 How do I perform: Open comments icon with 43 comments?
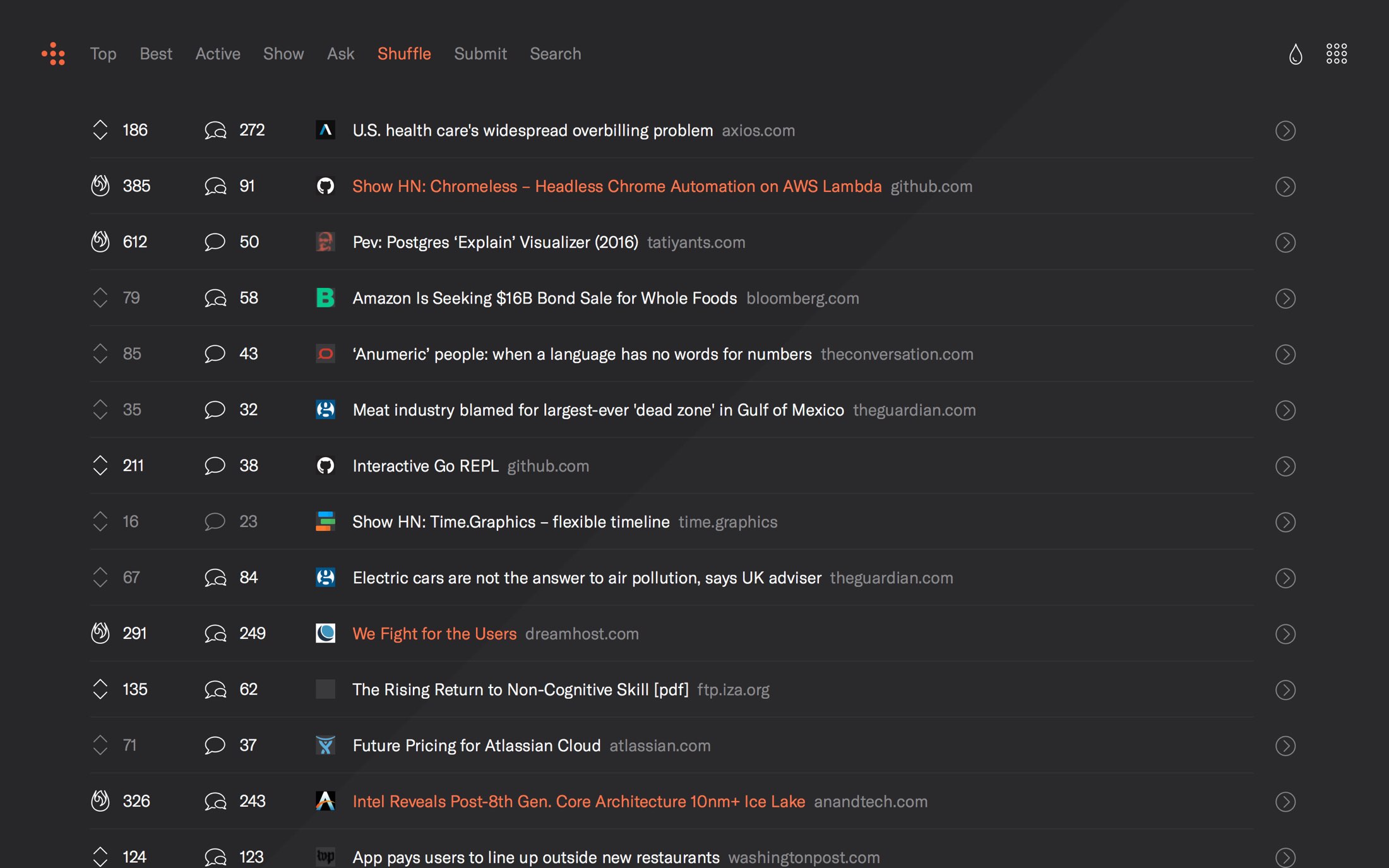point(215,354)
